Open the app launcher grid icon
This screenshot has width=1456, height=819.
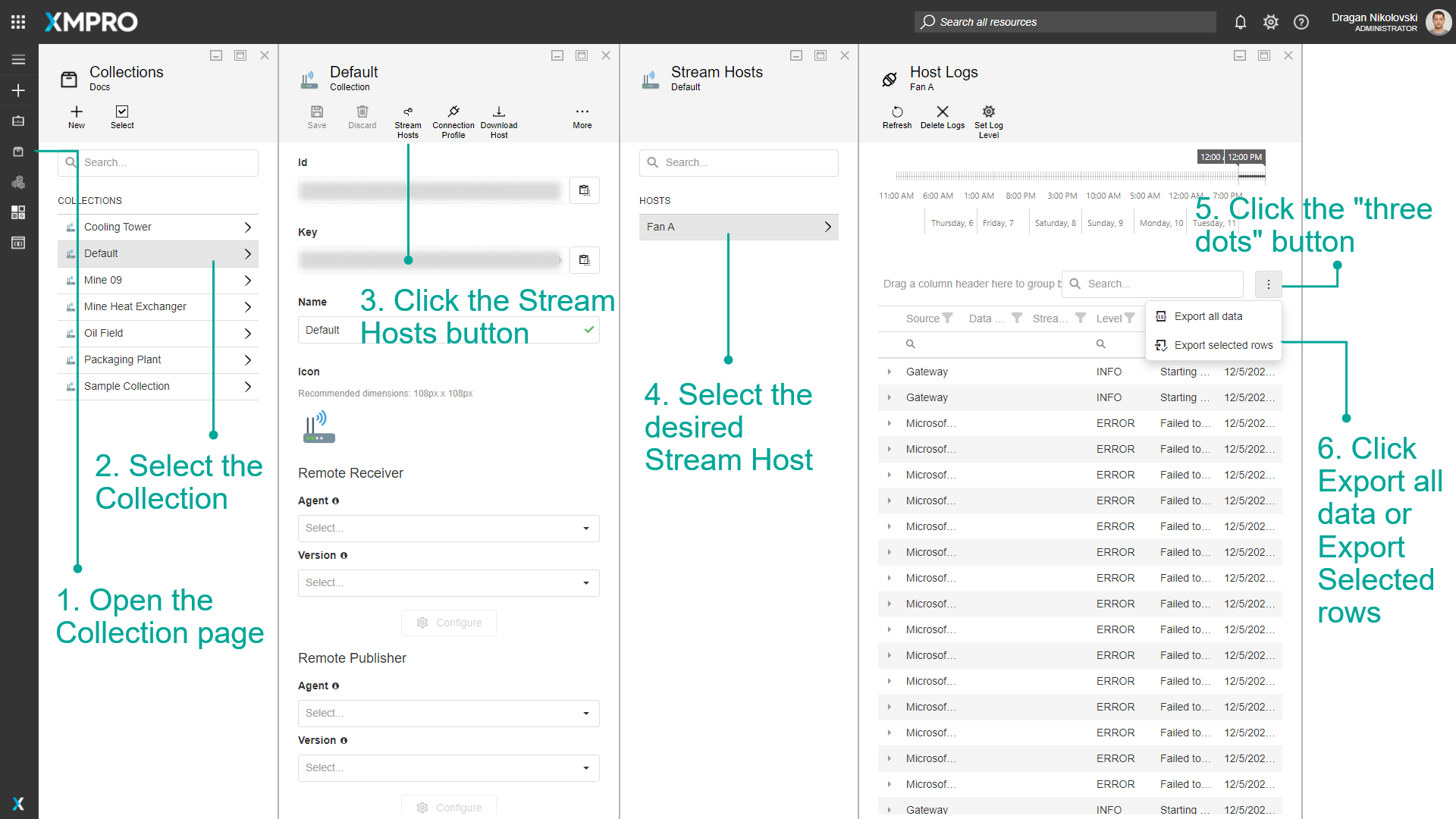click(18, 22)
